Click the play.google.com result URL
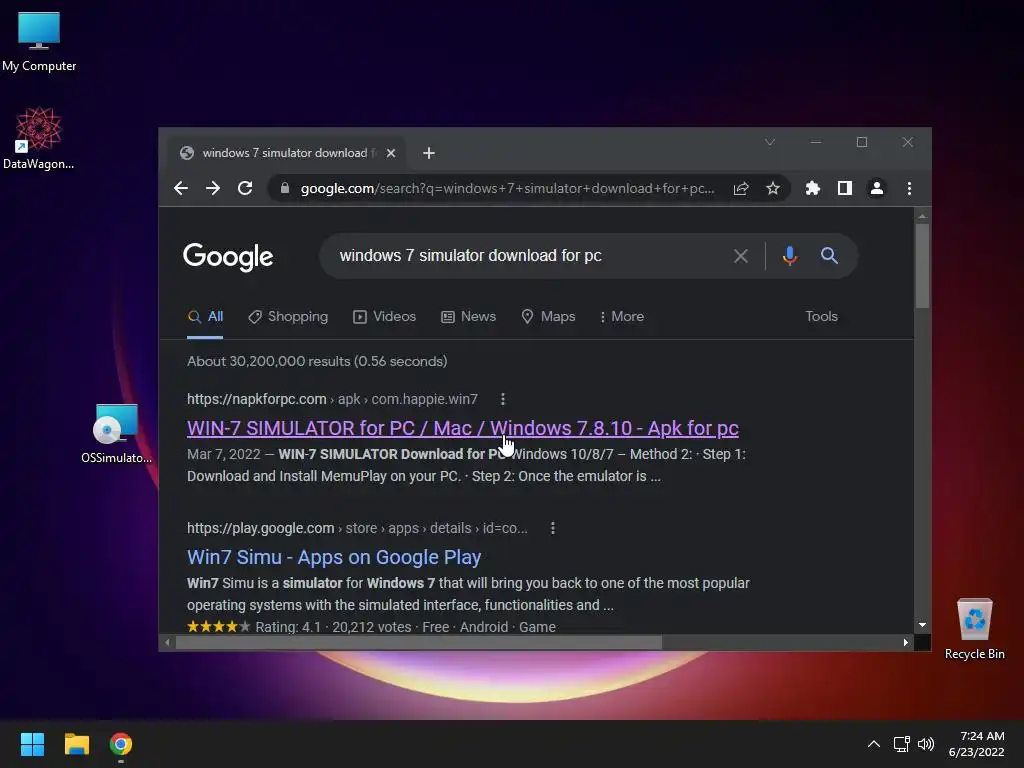The image size is (1024, 768). click(x=357, y=528)
